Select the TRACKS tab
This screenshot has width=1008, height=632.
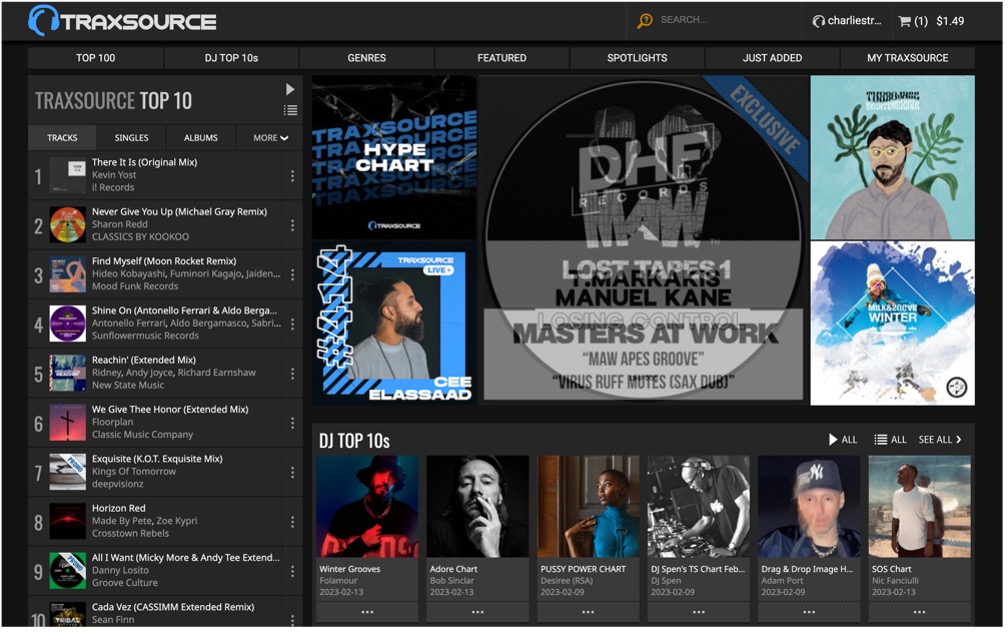(x=62, y=138)
